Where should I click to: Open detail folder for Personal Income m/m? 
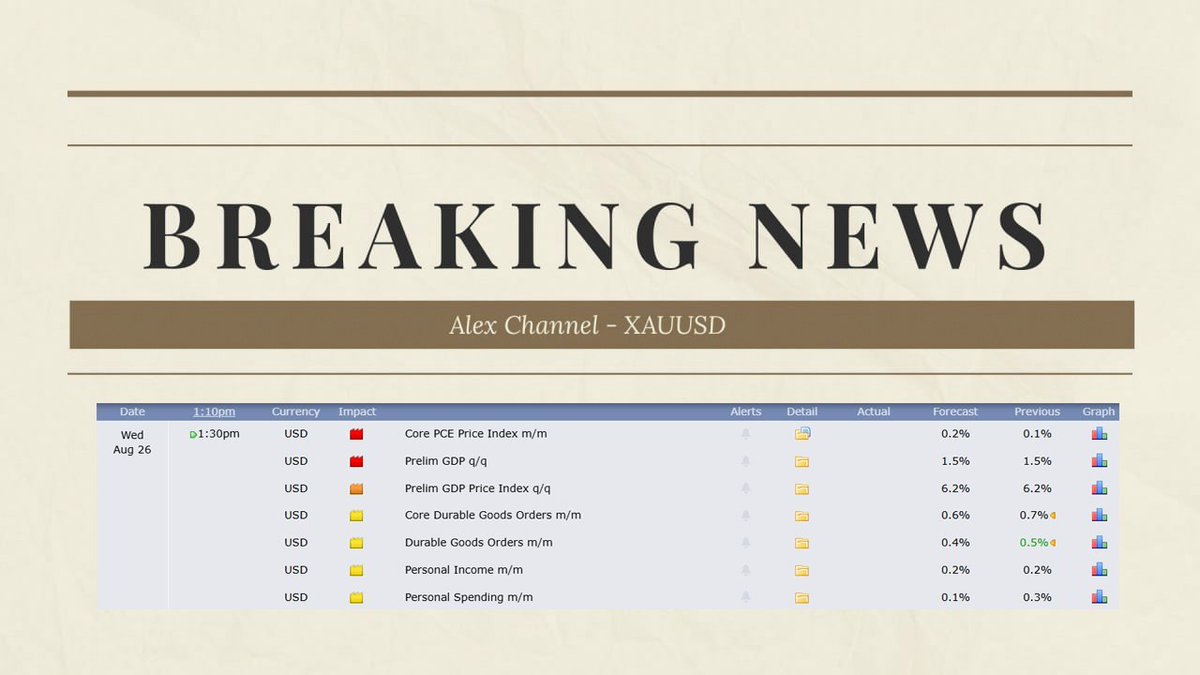pyautogui.click(x=802, y=571)
